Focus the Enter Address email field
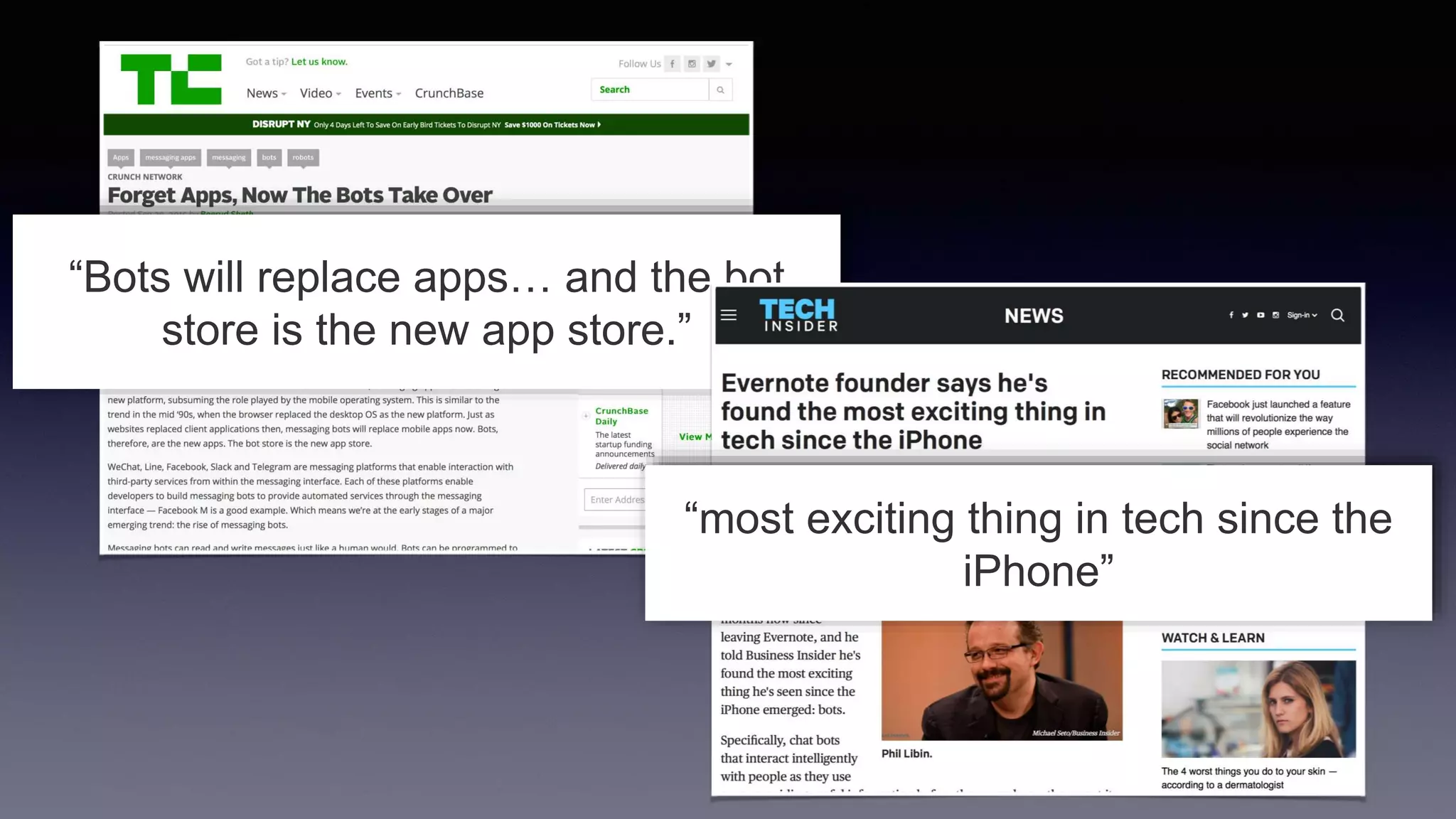Screen dimensions: 1456x819 [x=616, y=500]
